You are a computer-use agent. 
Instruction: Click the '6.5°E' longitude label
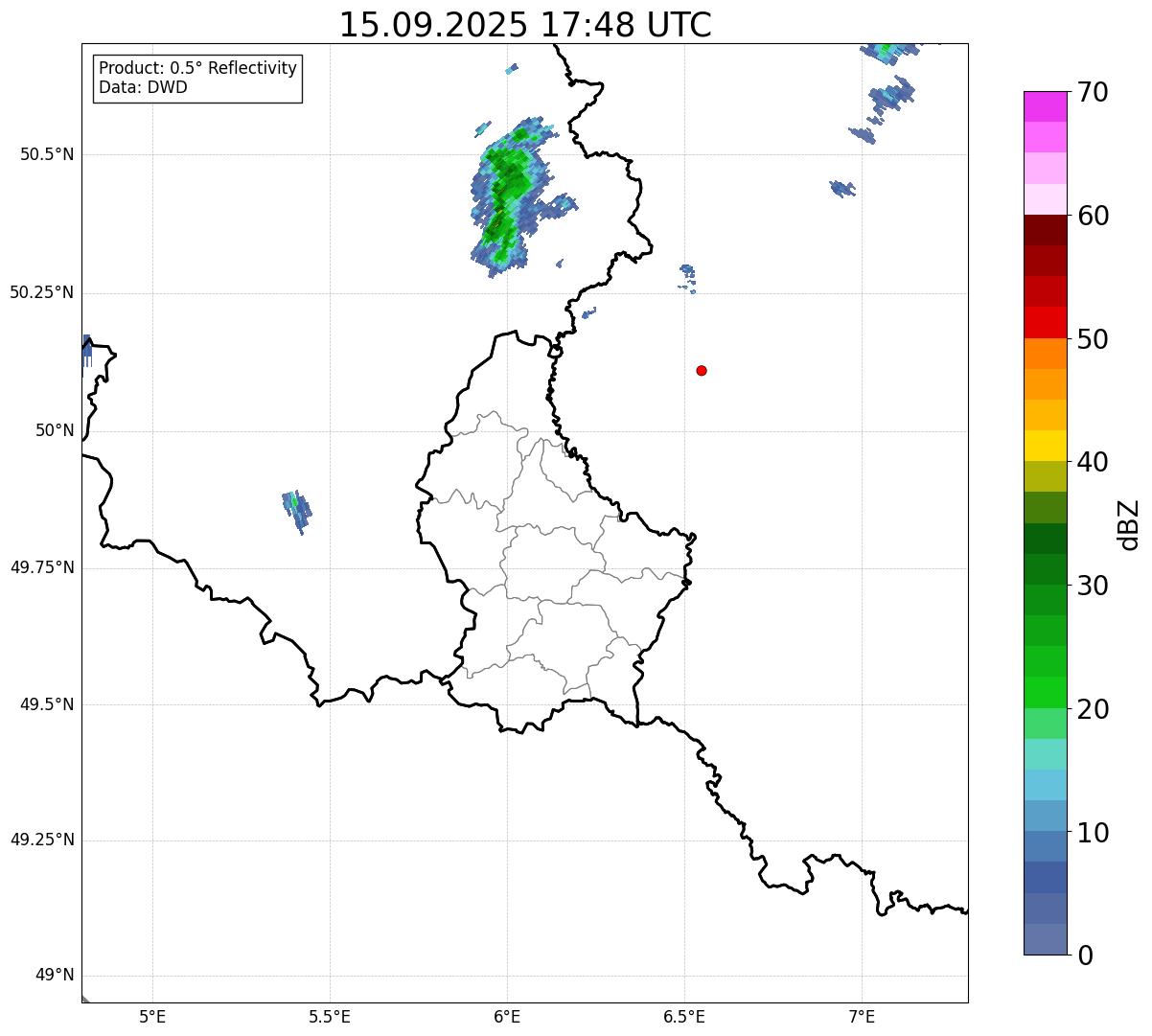click(x=684, y=1016)
